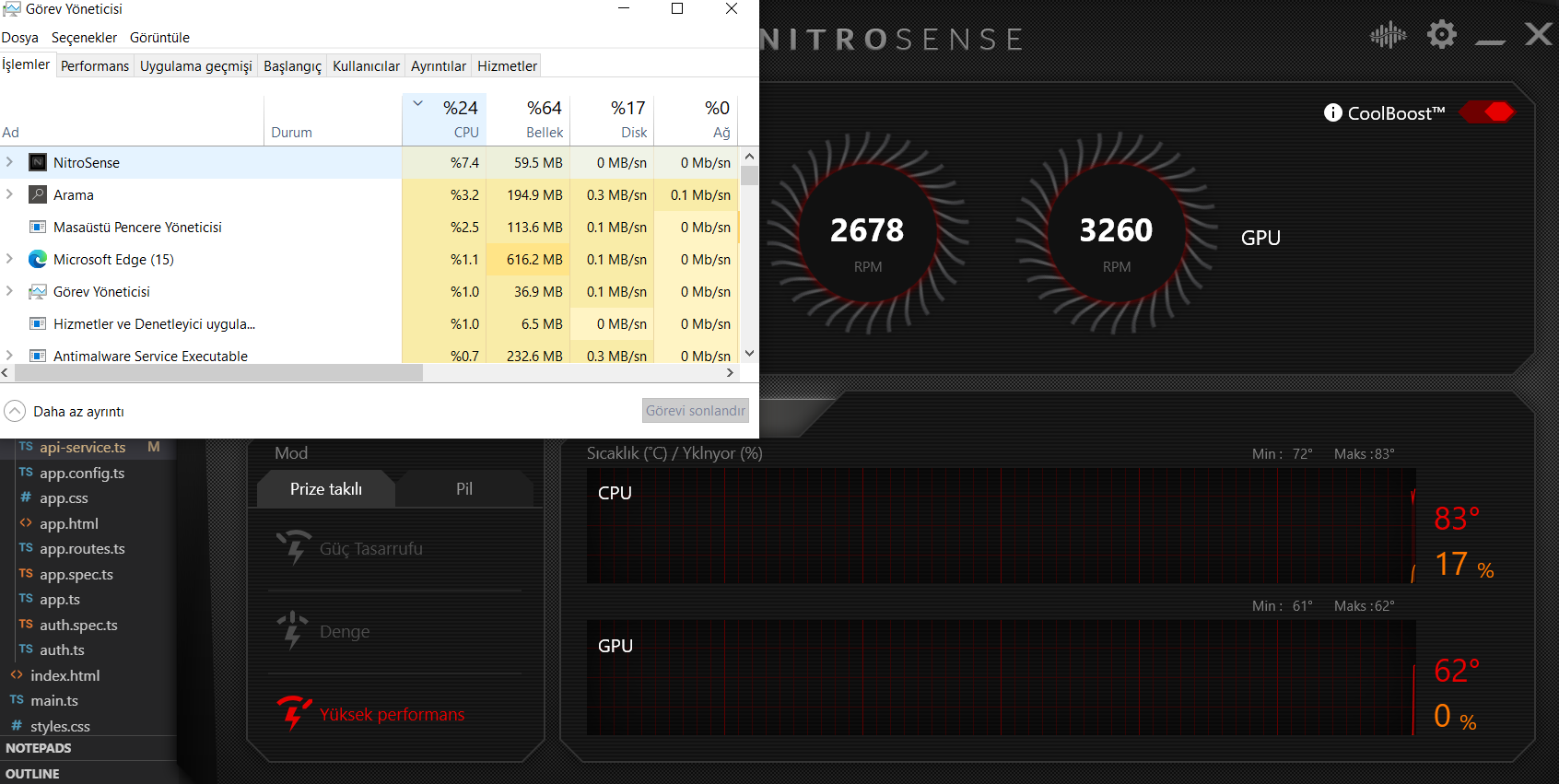Click scroll right arrow of process list
The image size is (1559, 784).
(x=730, y=372)
